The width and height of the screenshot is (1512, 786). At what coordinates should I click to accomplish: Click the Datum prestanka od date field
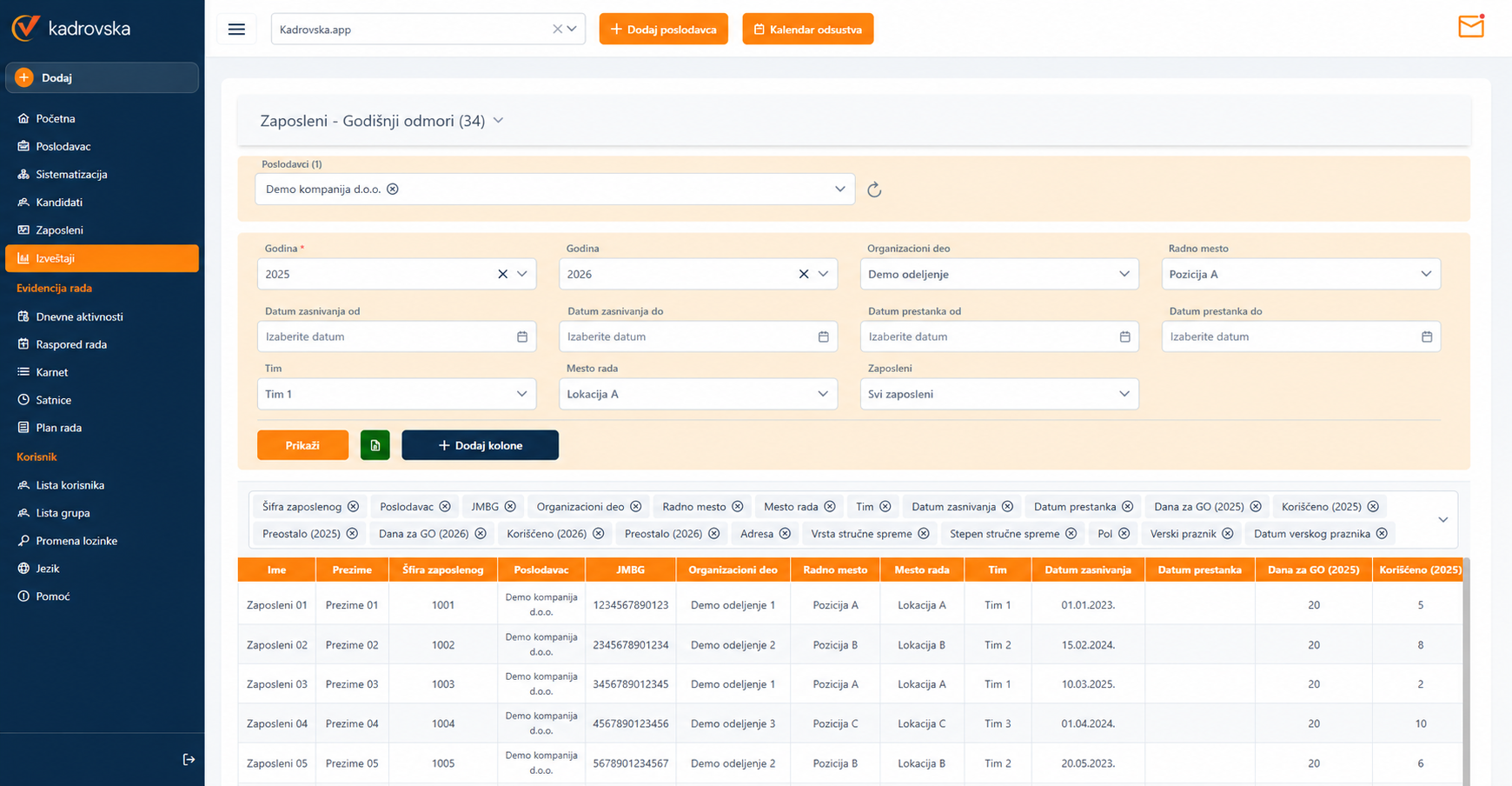coord(999,336)
